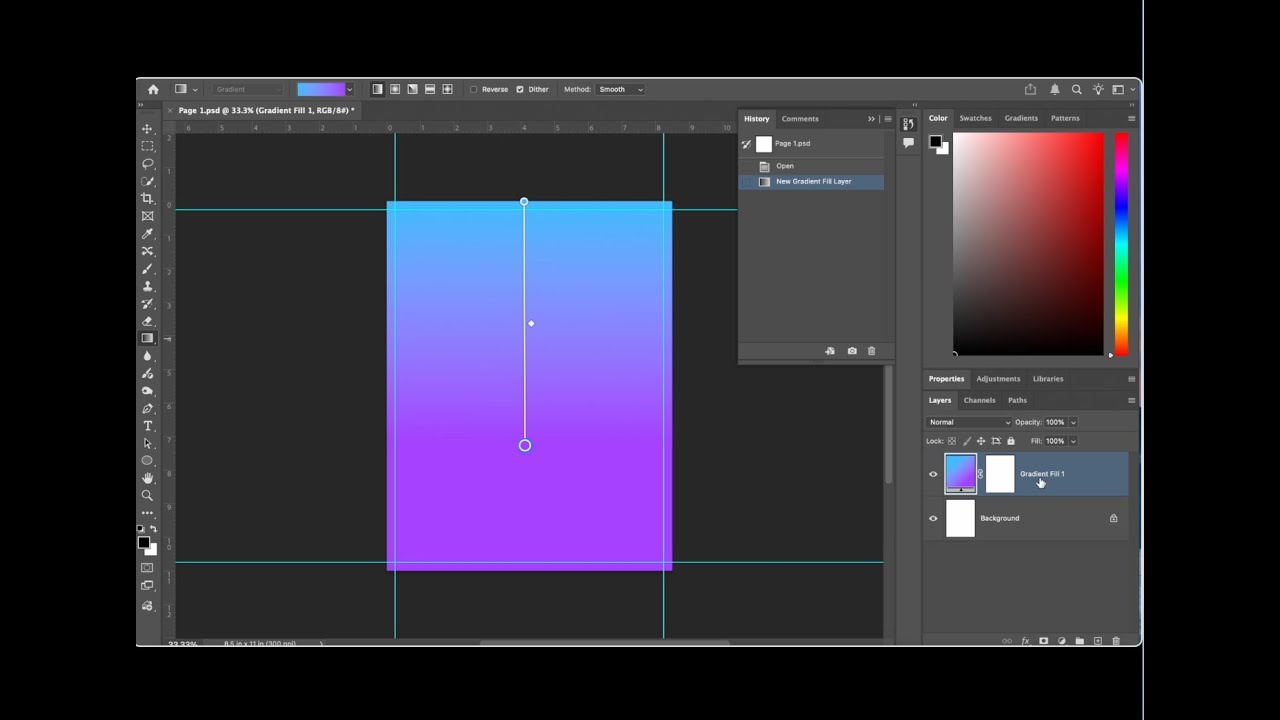This screenshot has height=720, width=1280.
Task: Create new snapshot in History panel
Action: coord(851,351)
